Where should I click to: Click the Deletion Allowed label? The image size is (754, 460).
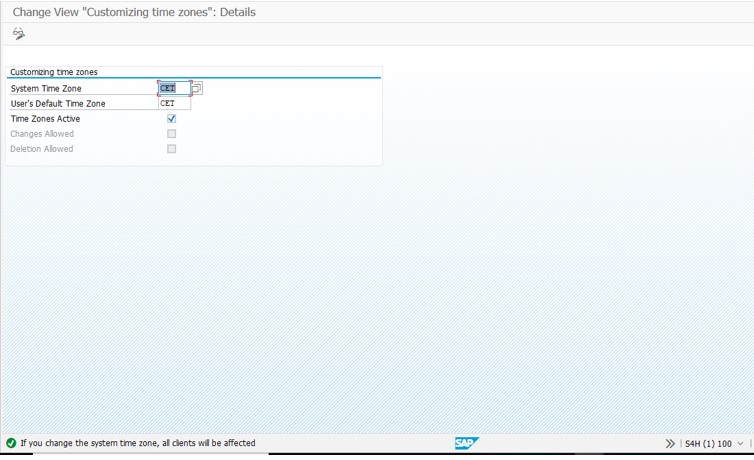point(42,149)
